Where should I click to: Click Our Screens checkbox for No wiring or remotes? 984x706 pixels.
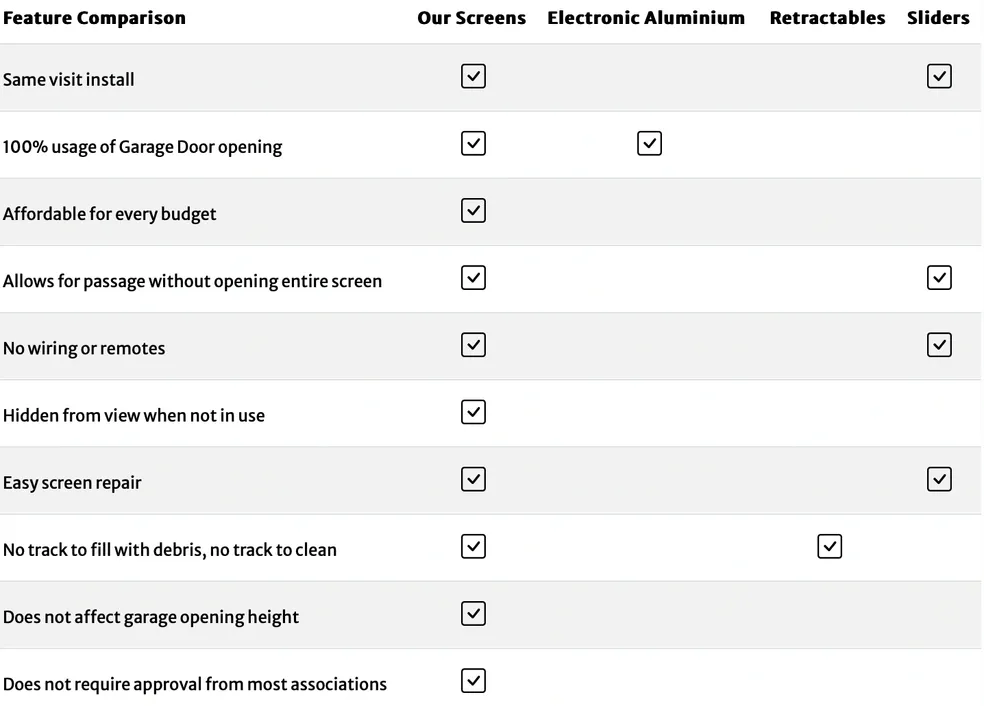[x=473, y=345]
